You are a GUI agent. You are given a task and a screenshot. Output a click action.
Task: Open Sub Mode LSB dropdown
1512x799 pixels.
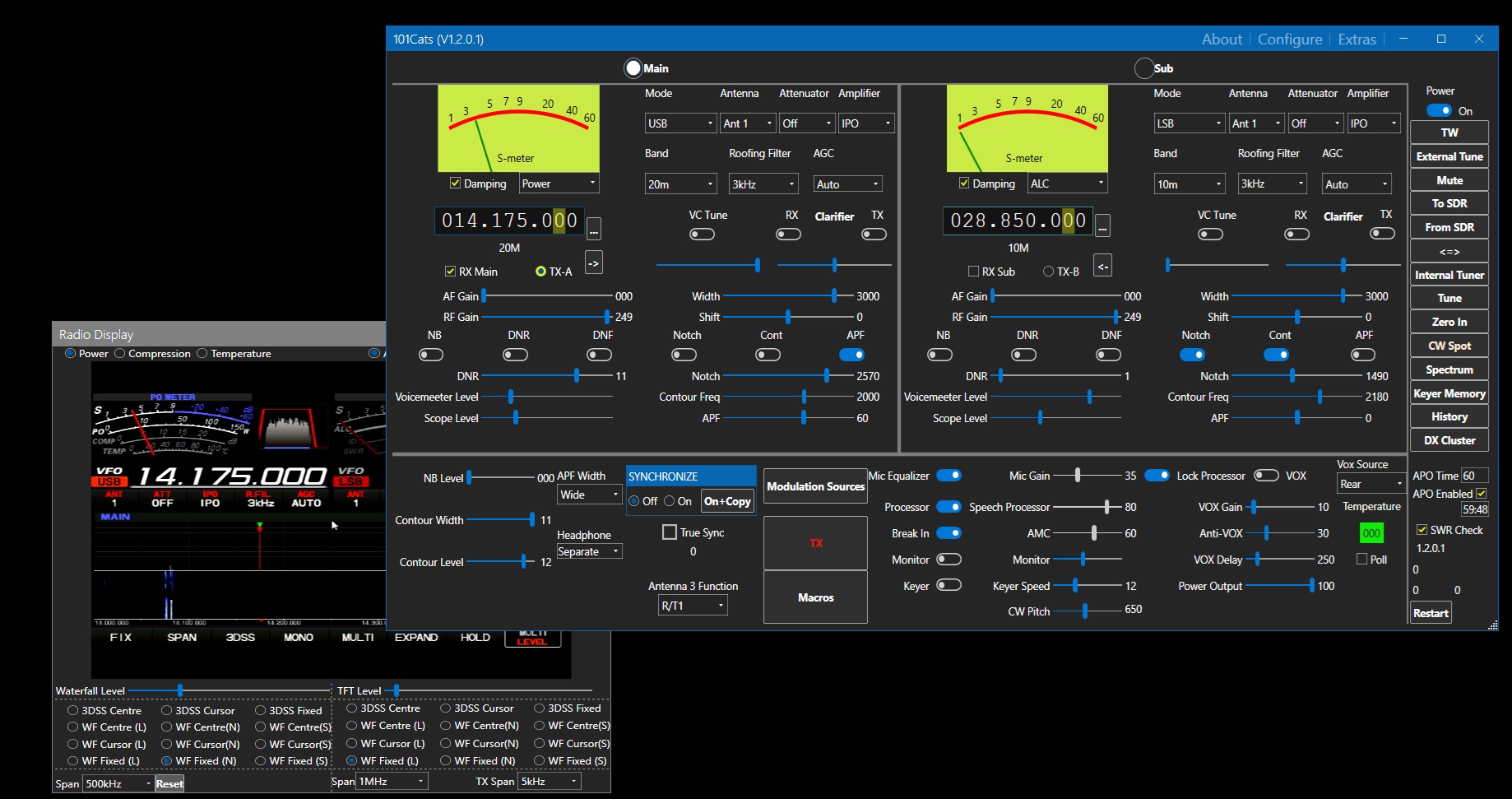1190,123
